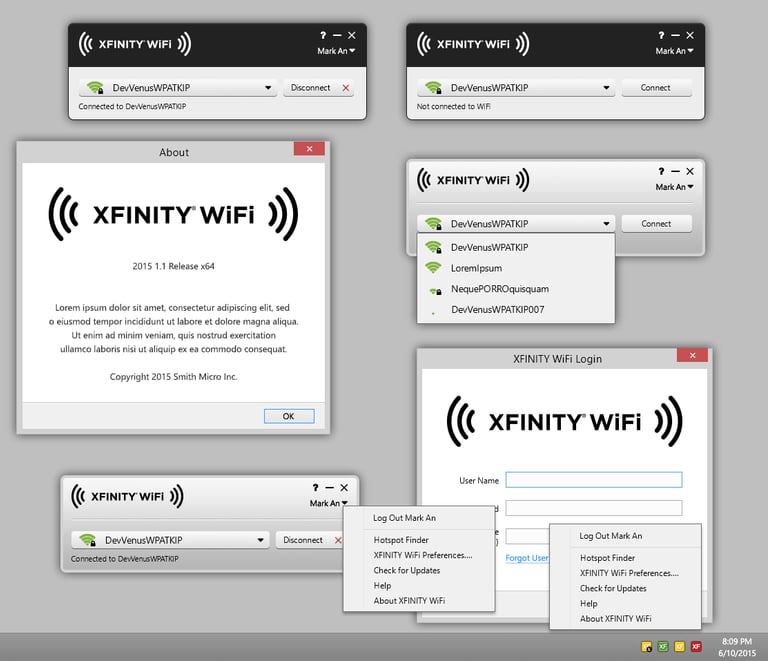
Task: Click Connect button in window with open network list
Action: pos(656,224)
